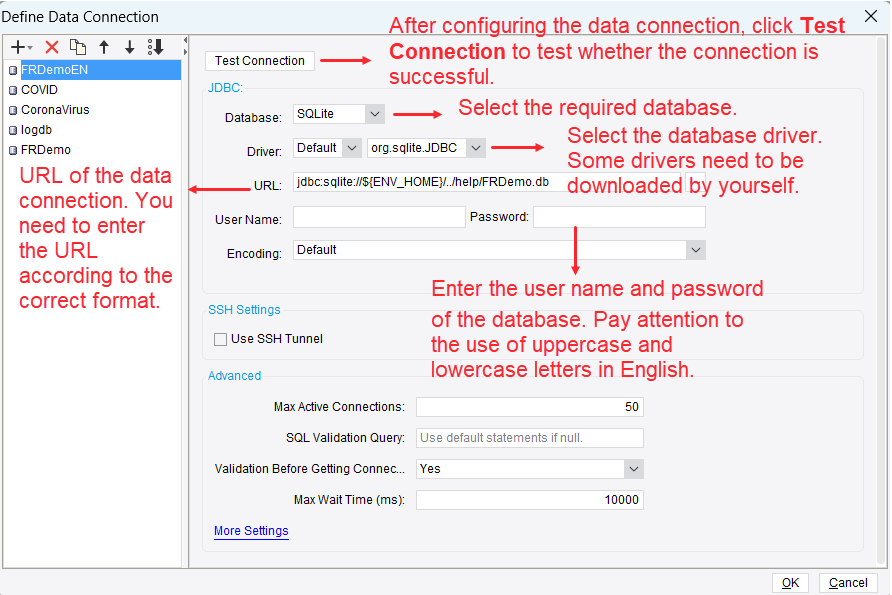Collapse the left connection list panel

185,41
